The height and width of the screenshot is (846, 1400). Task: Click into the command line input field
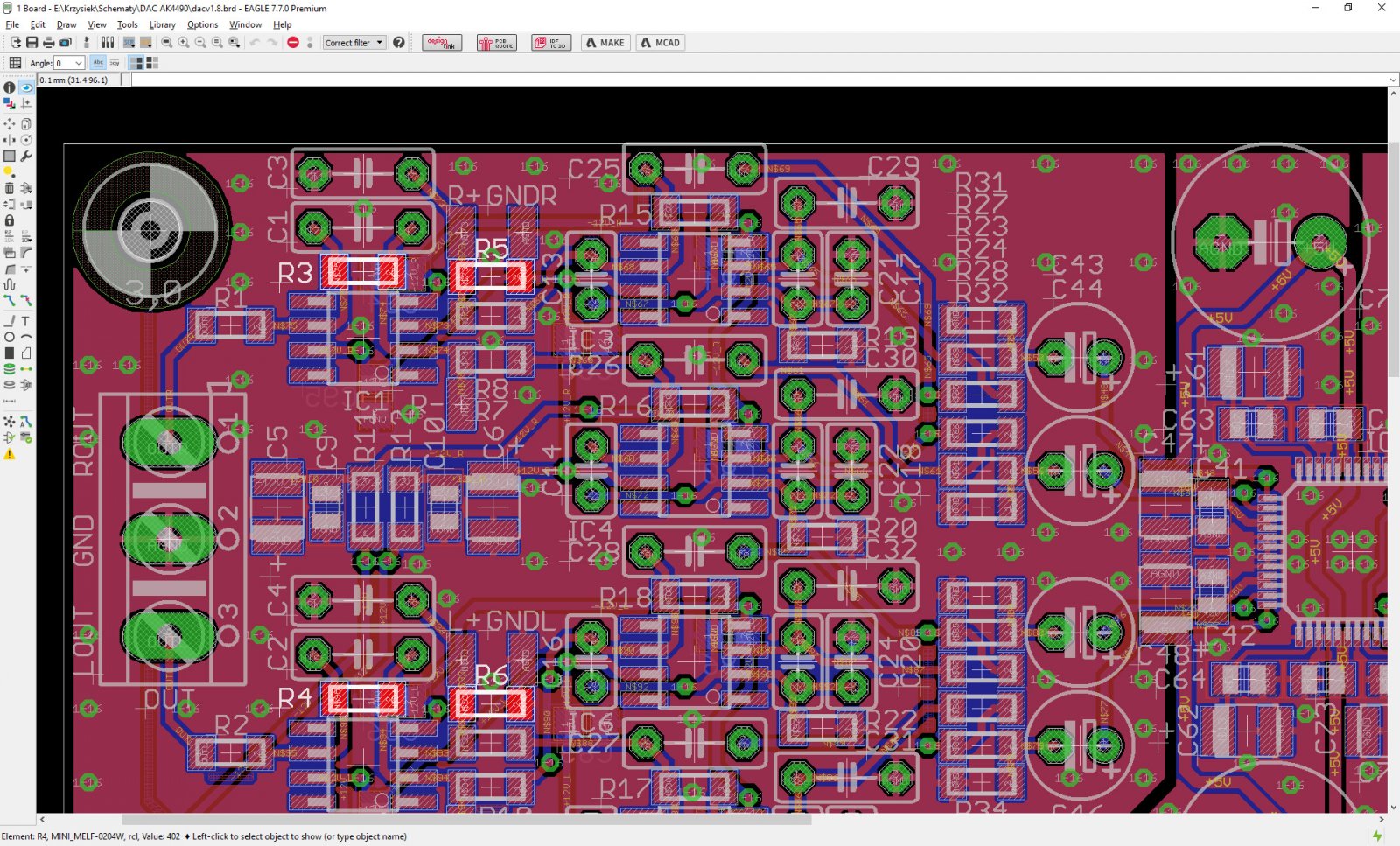(x=759, y=80)
